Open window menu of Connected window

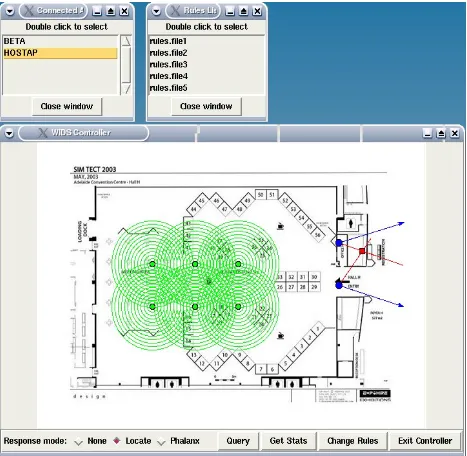click(10, 11)
